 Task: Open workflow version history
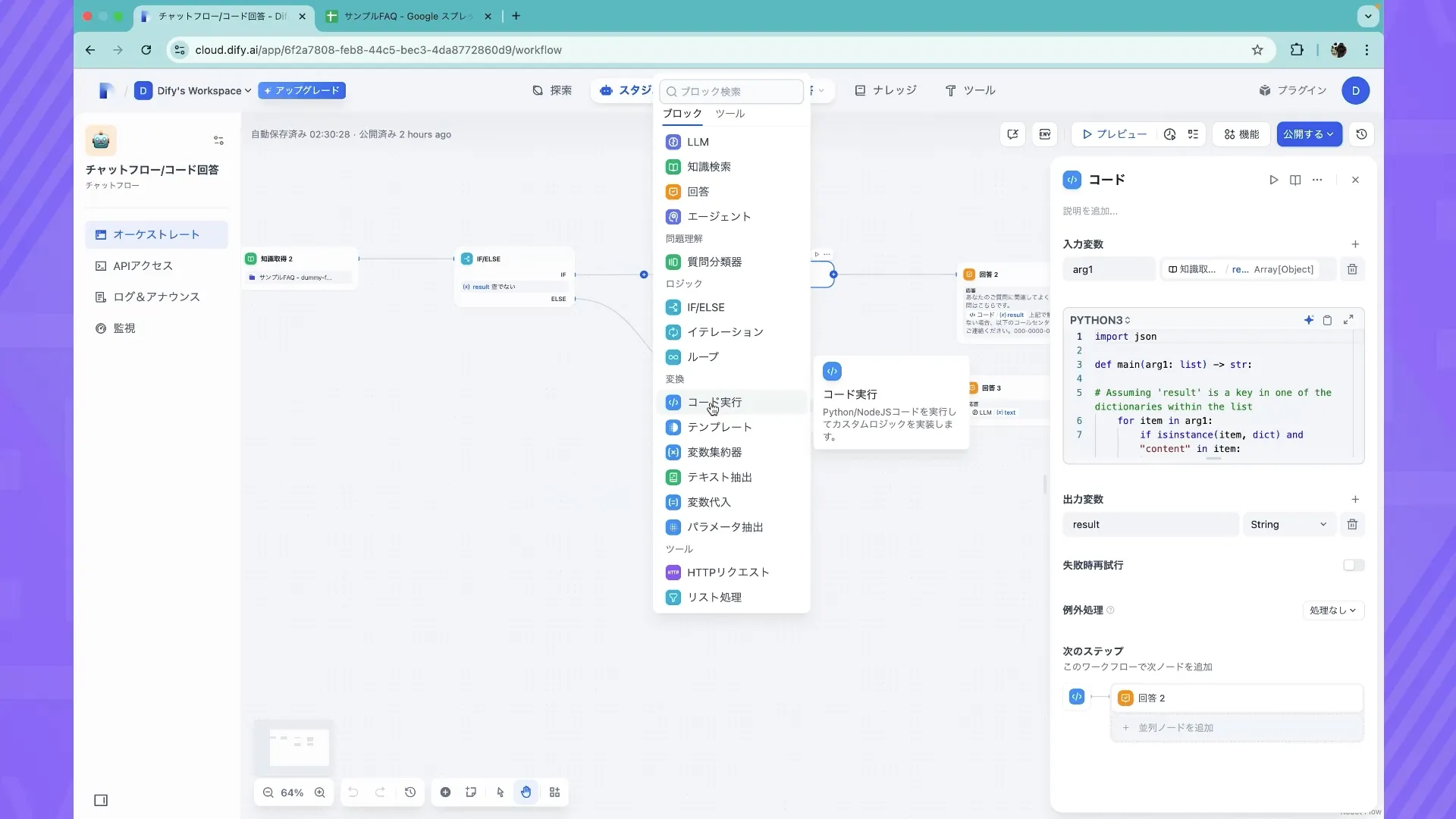[1362, 134]
